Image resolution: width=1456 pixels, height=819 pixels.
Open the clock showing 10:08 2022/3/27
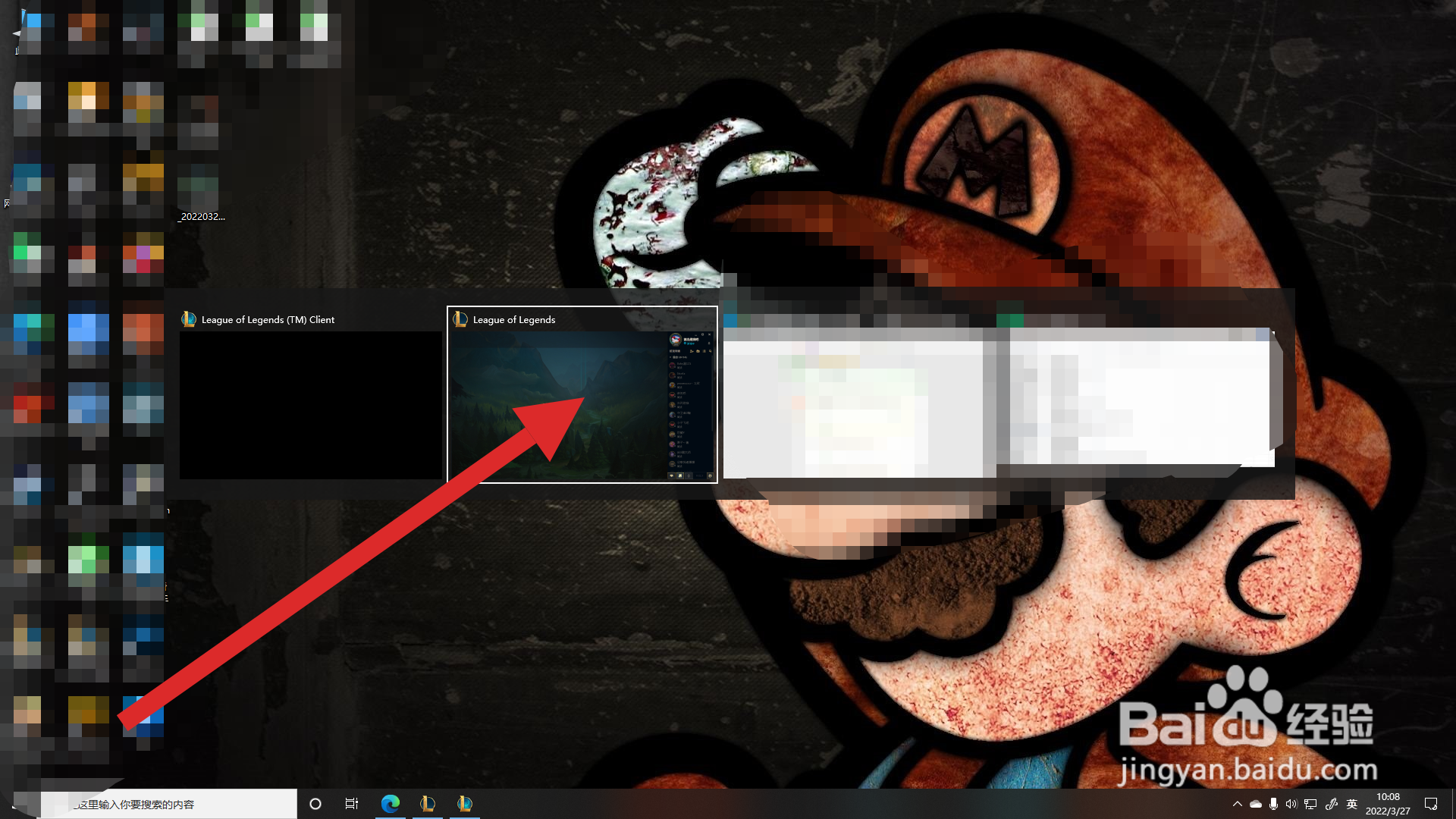click(1388, 804)
